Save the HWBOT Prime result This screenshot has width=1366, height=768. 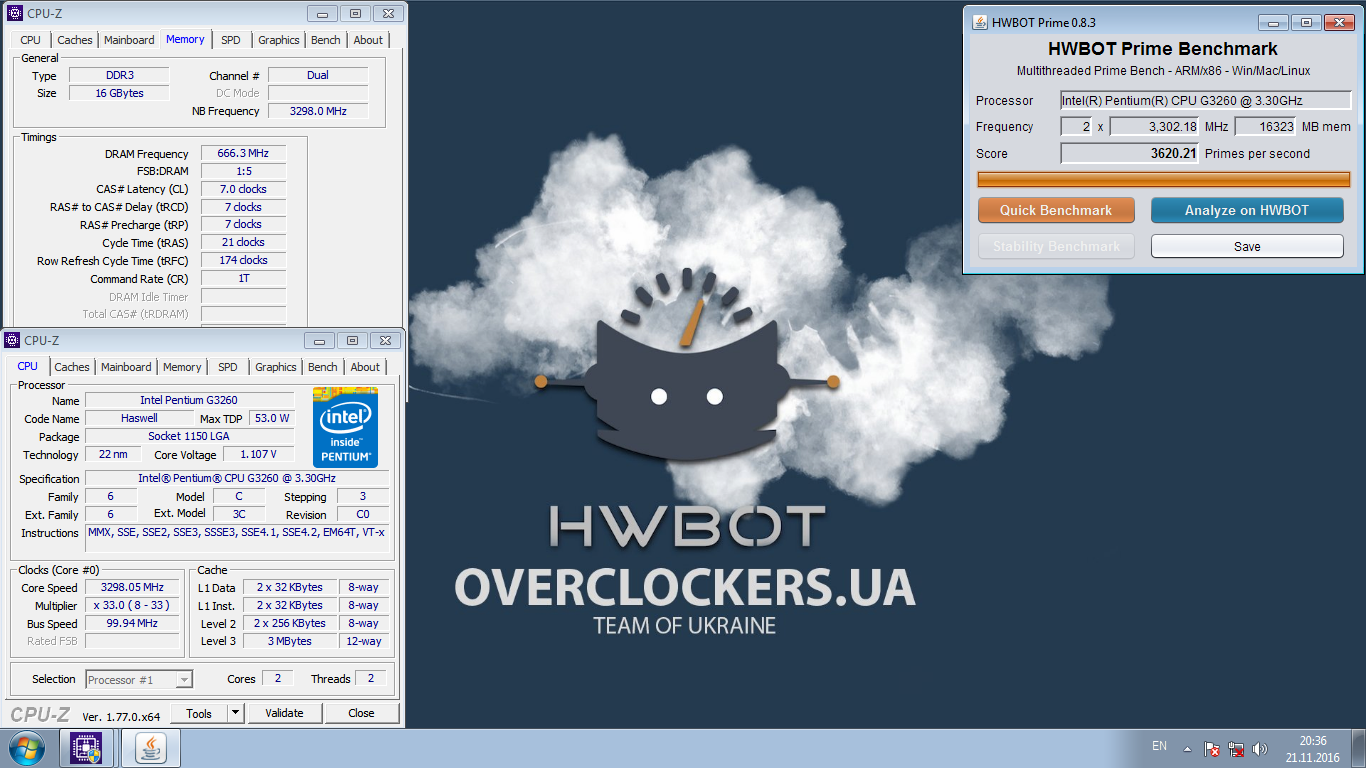[1247, 246]
